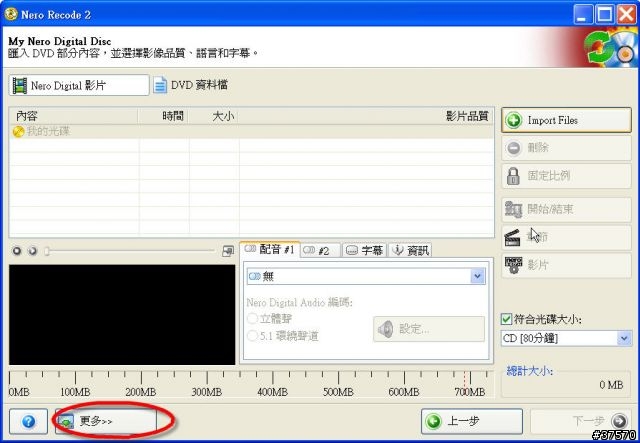Click the 設定... audio settings button
The image size is (640, 443).
[x=429, y=329]
